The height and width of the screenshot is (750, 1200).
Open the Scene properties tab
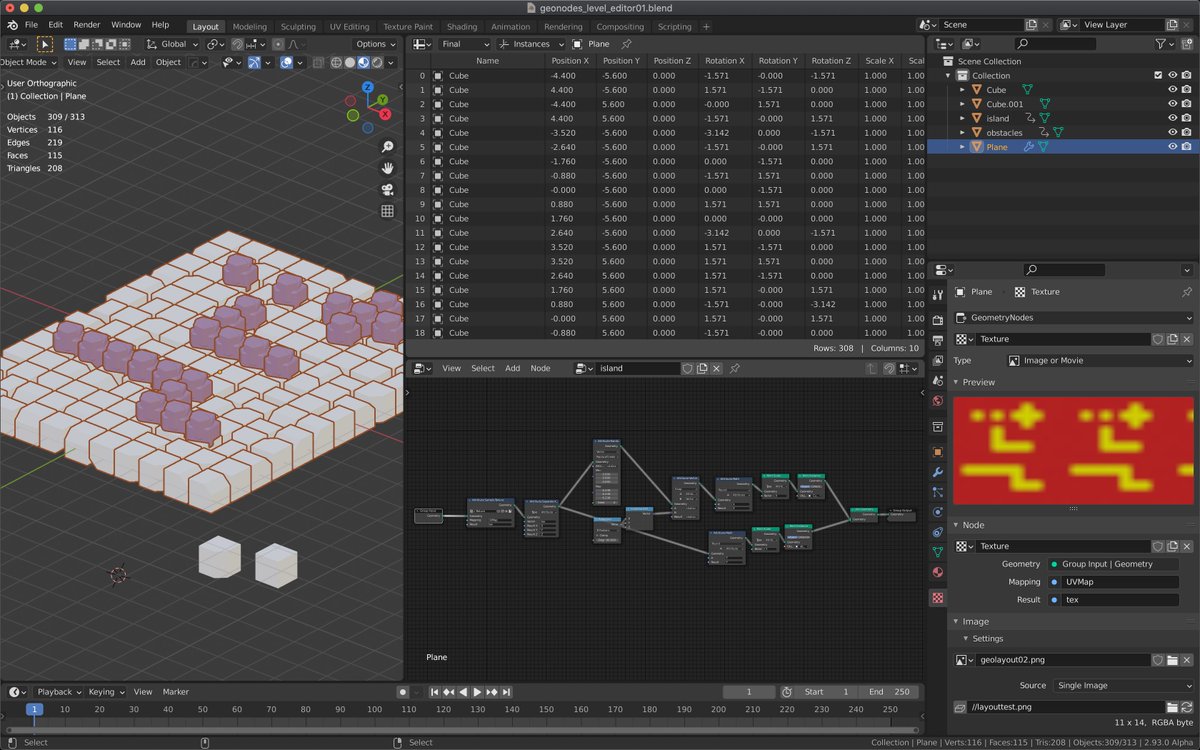point(937,381)
